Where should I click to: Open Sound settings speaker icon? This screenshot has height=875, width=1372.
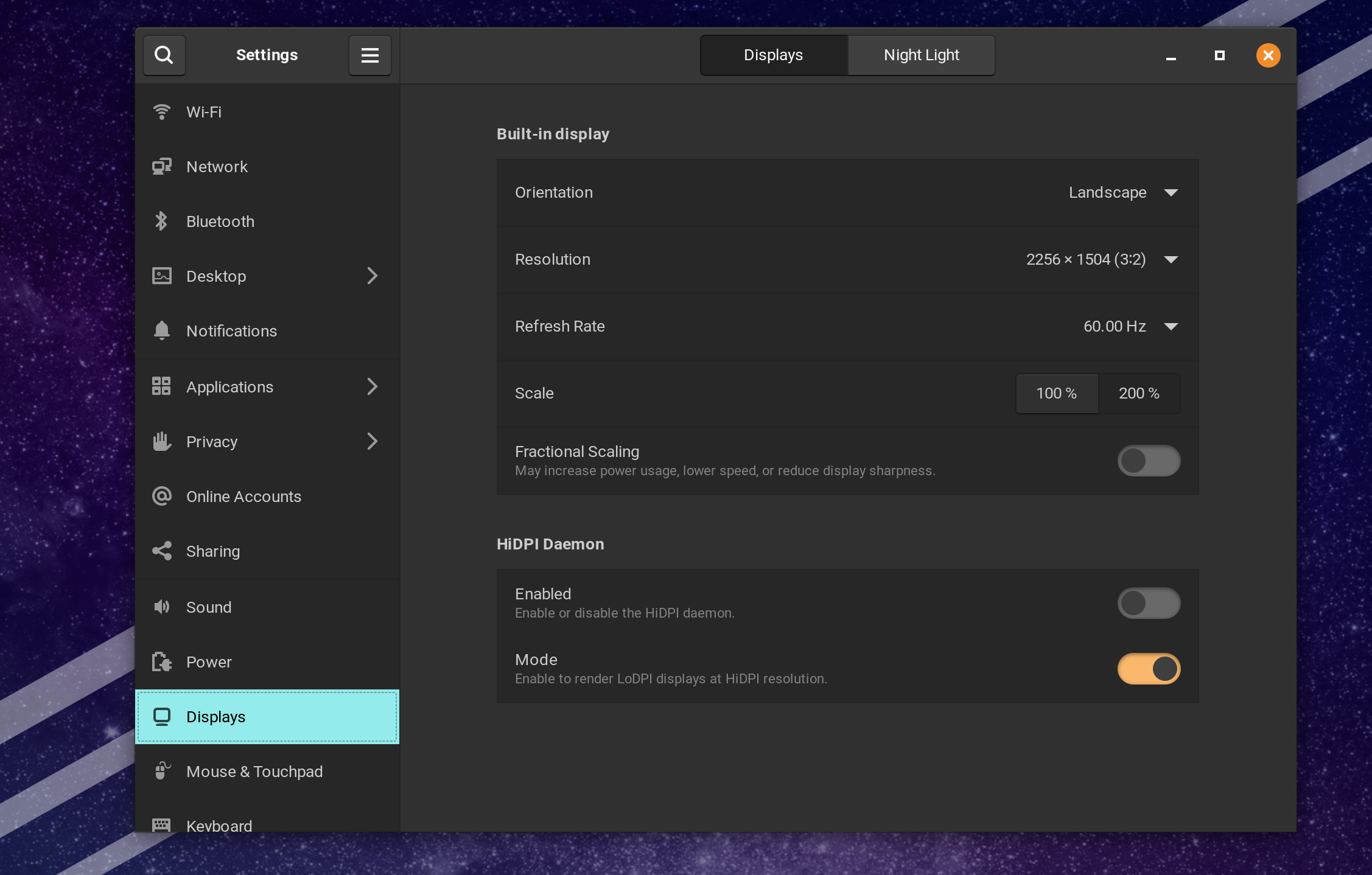[161, 607]
